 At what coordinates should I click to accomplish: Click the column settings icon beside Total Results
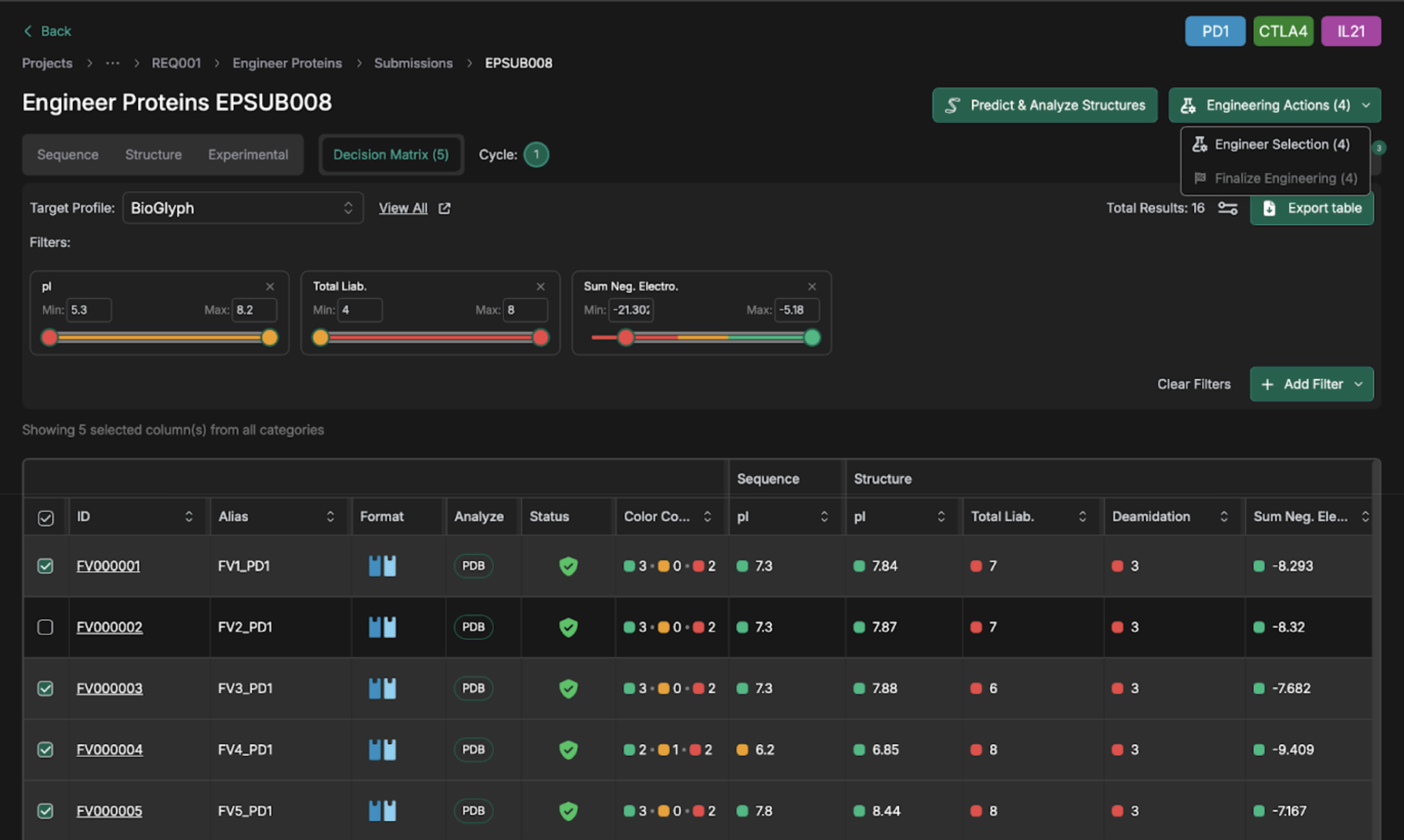(x=1227, y=209)
